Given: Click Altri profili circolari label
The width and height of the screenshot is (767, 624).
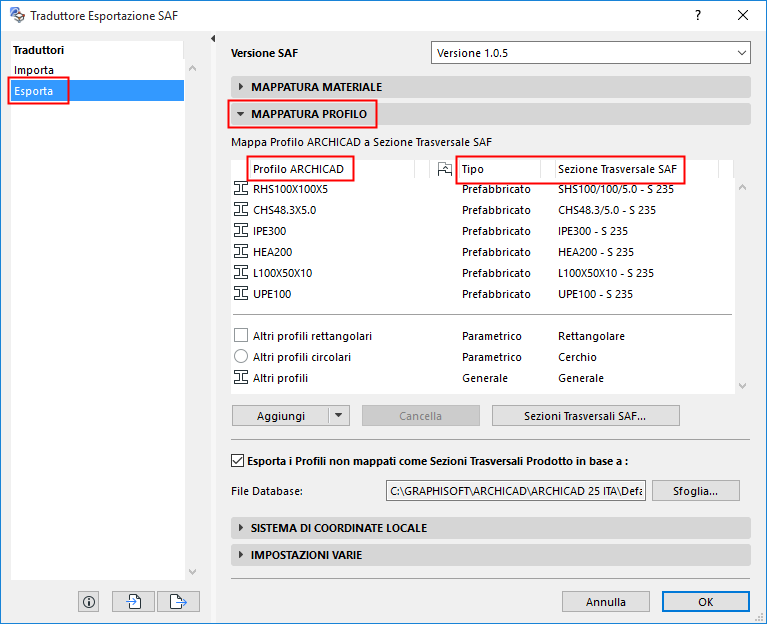Looking at the screenshot, I should [302, 357].
